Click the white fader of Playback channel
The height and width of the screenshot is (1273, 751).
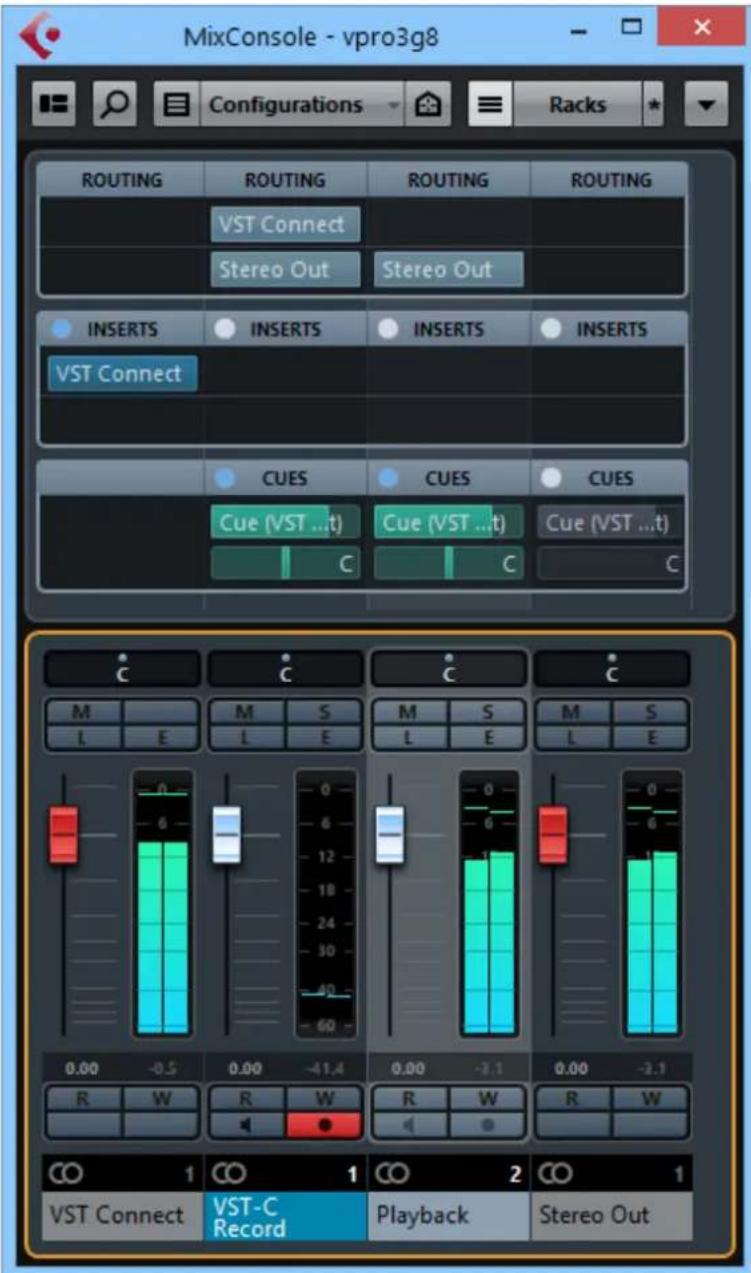point(389,834)
